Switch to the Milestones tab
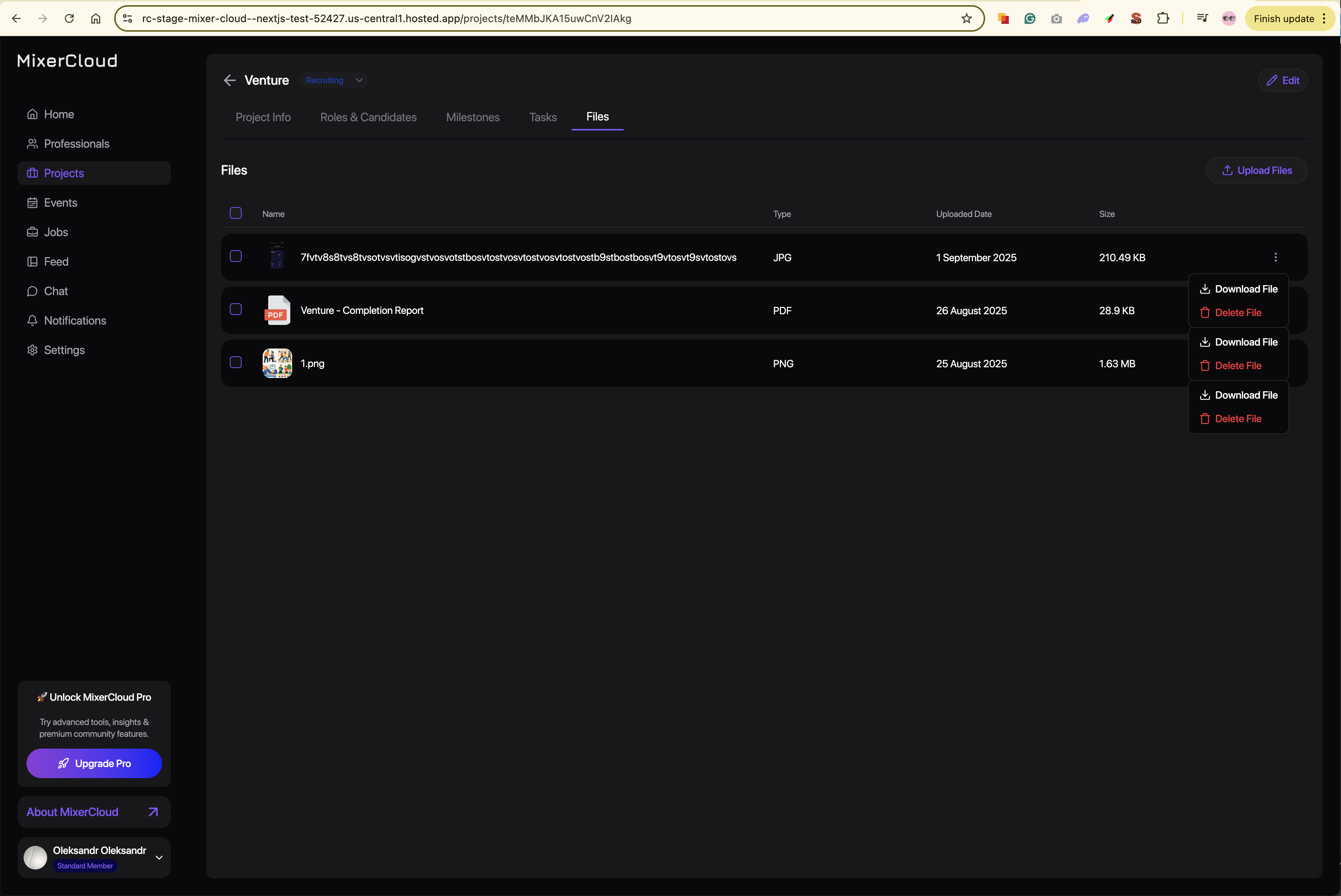 tap(473, 117)
